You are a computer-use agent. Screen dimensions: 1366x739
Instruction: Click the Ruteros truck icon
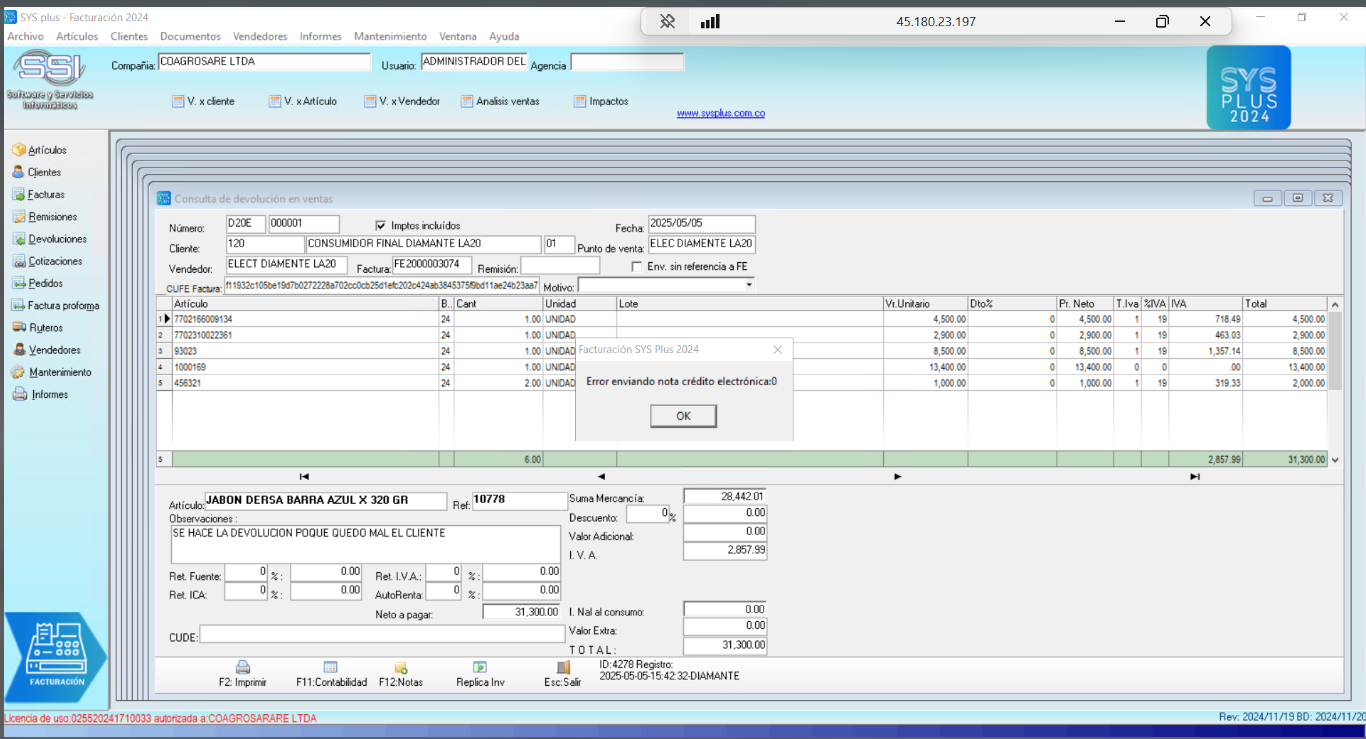click(x=18, y=327)
